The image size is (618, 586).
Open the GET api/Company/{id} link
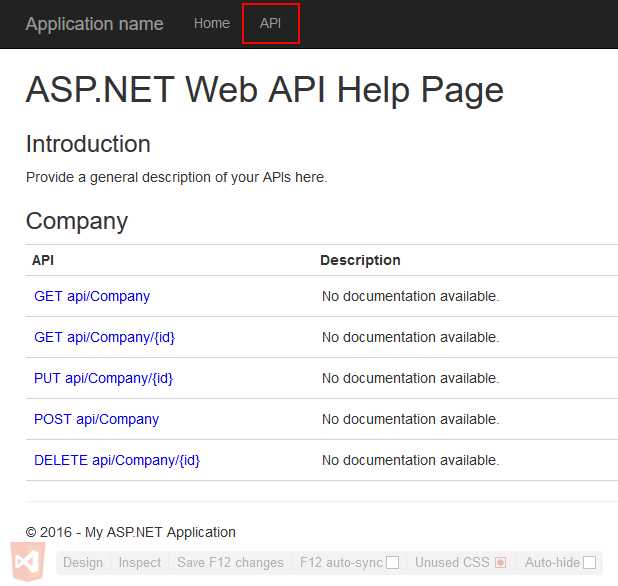coord(104,337)
